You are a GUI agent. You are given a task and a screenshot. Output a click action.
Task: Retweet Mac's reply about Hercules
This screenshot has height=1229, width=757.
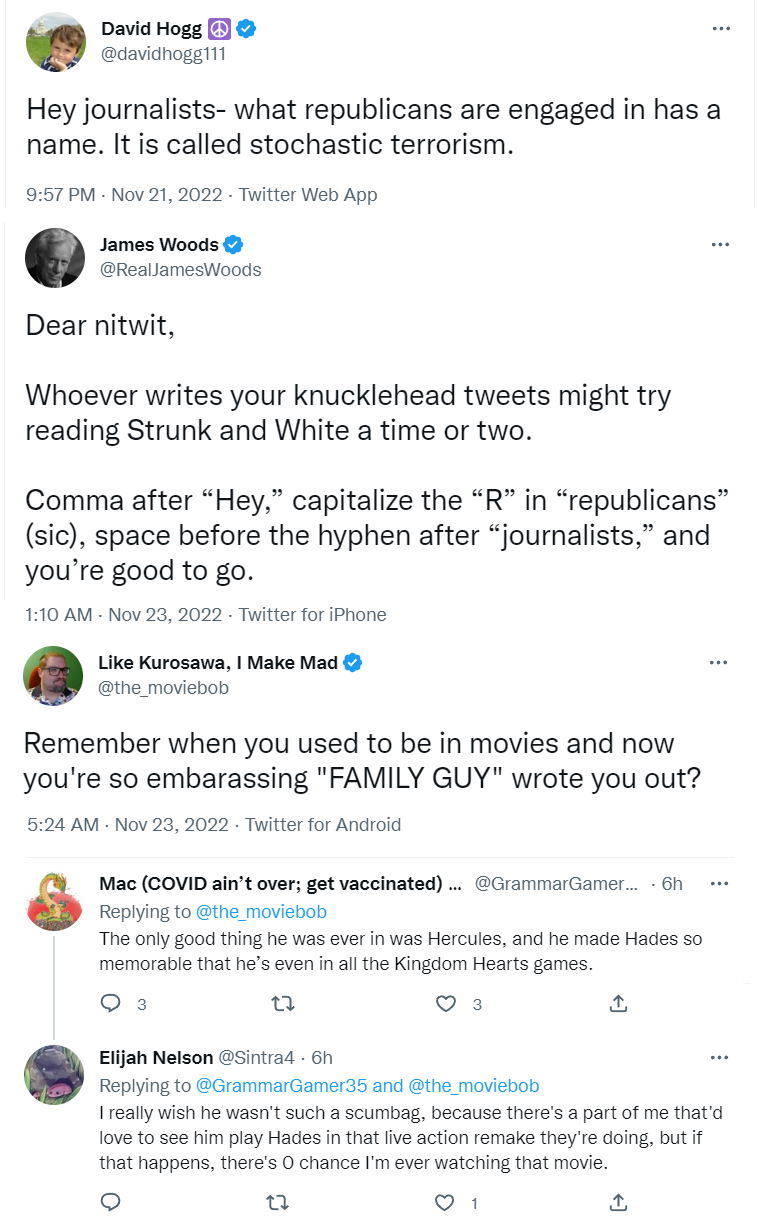(283, 1004)
